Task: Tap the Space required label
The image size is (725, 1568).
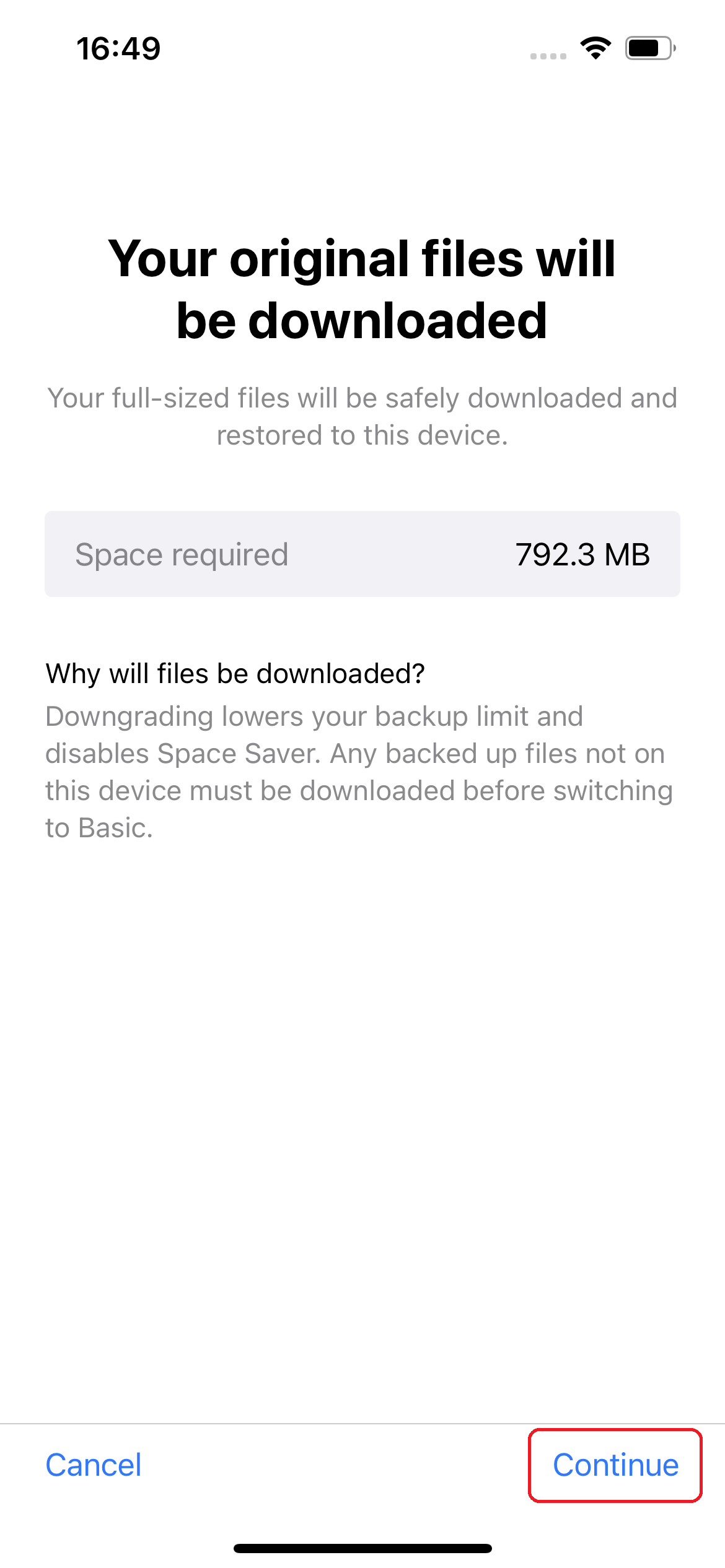Action: point(182,555)
